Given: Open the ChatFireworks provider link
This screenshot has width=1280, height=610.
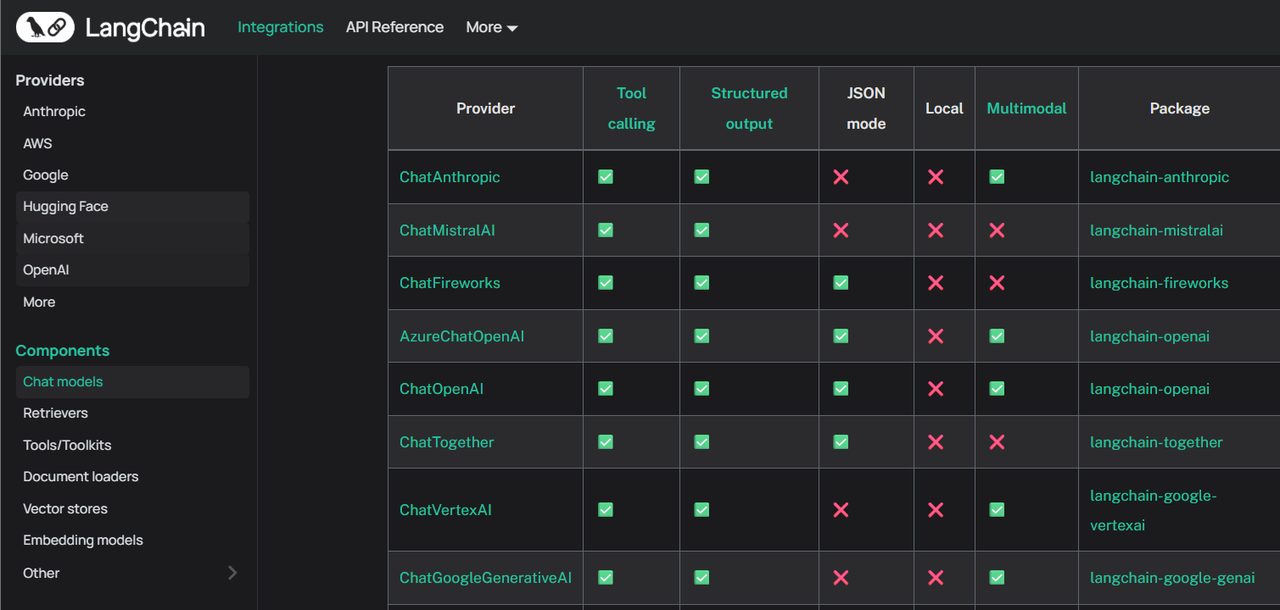Looking at the screenshot, I should (450, 283).
